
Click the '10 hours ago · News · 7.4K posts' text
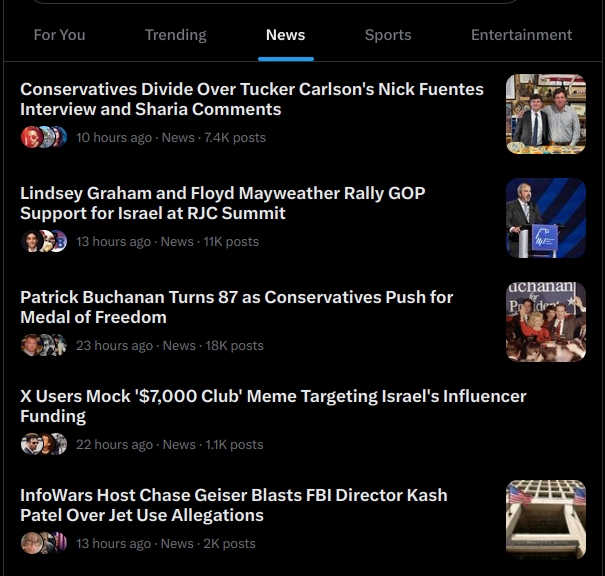(x=171, y=138)
